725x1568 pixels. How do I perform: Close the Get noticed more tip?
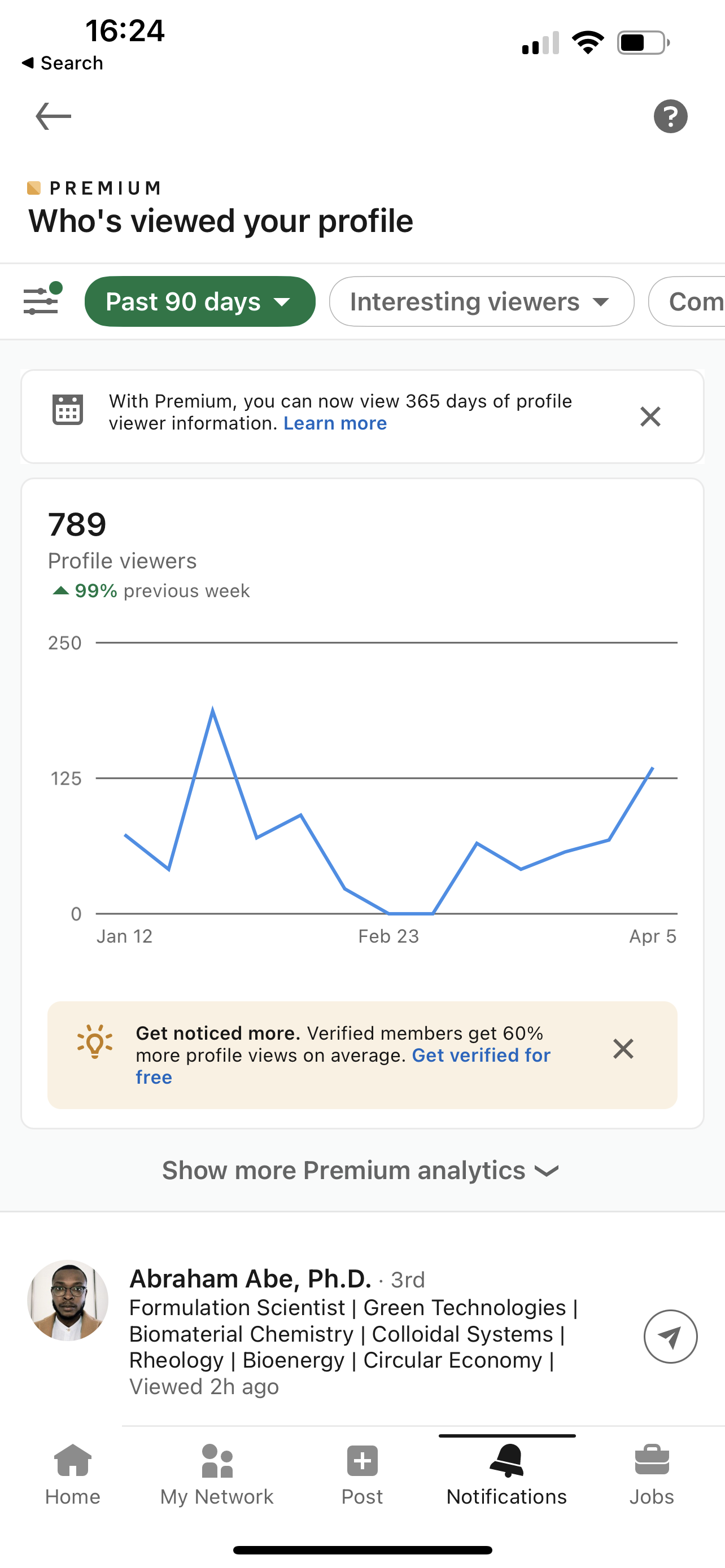(x=623, y=1049)
